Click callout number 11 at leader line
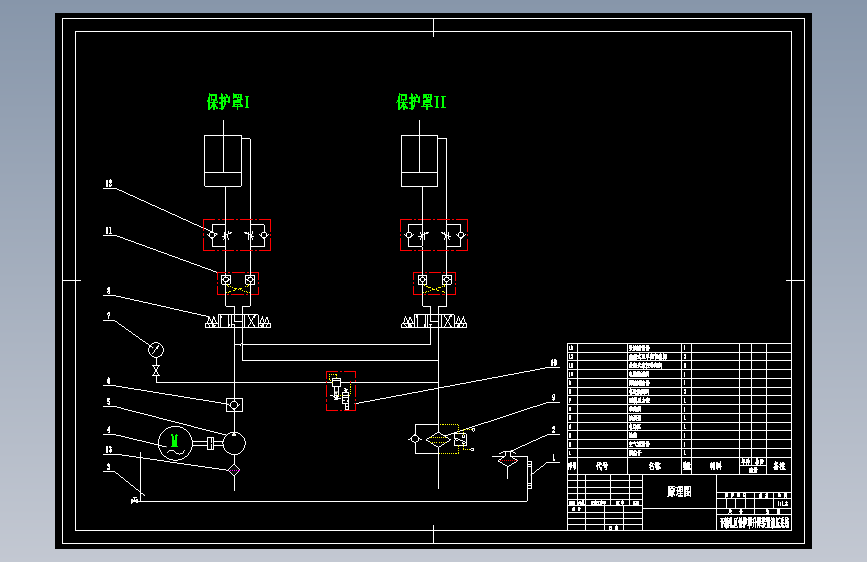867x562 pixels. 109,231
